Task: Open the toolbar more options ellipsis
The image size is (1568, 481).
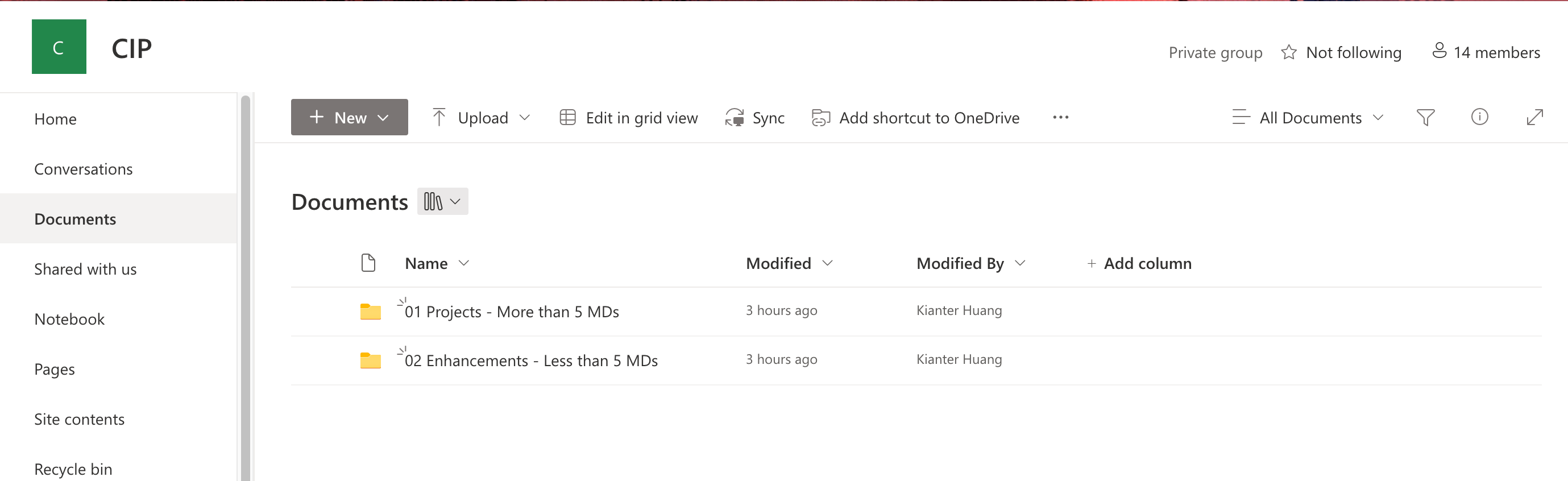Action: pyautogui.click(x=1060, y=118)
